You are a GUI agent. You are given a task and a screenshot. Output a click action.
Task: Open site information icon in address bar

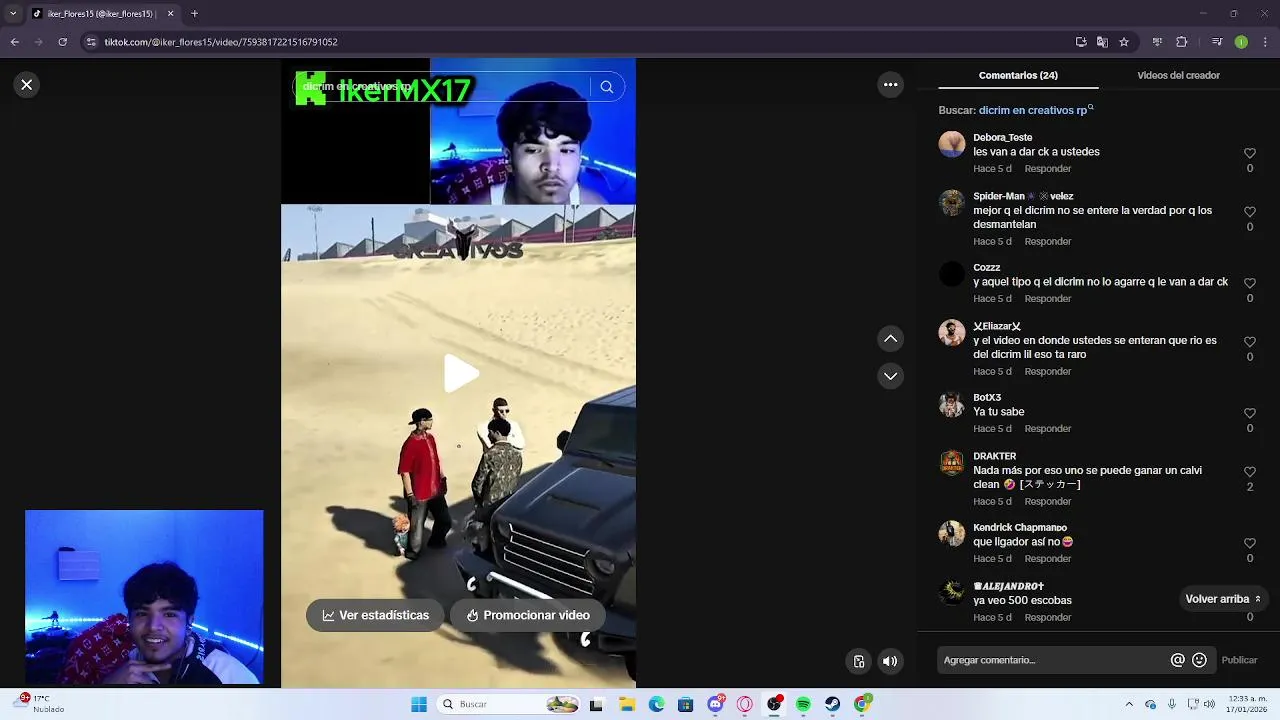click(x=92, y=42)
